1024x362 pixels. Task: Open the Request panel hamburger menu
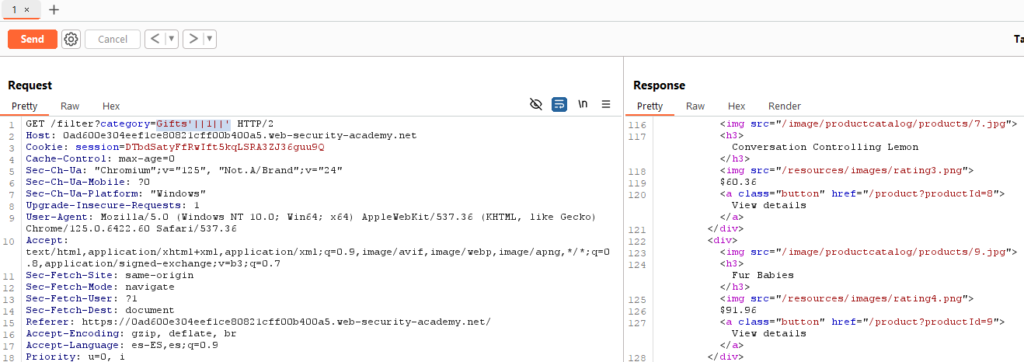click(x=606, y=104)
